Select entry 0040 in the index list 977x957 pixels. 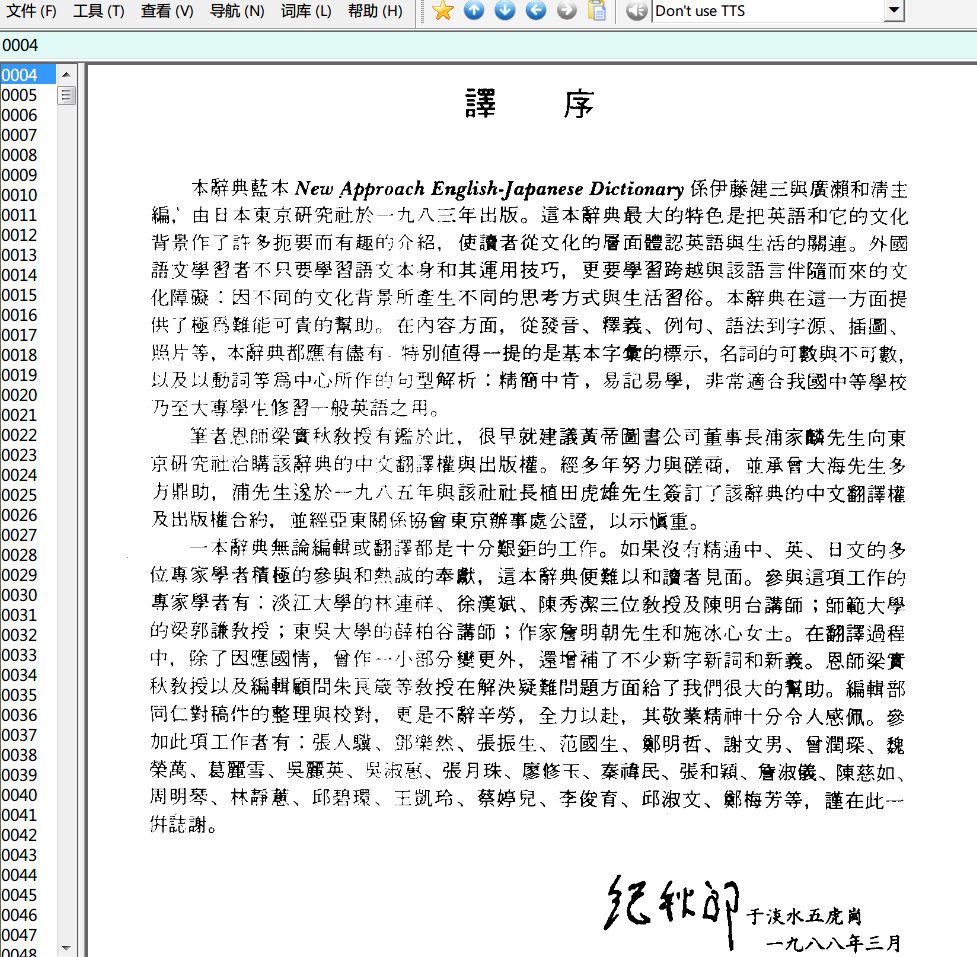[x=28, y=795]
